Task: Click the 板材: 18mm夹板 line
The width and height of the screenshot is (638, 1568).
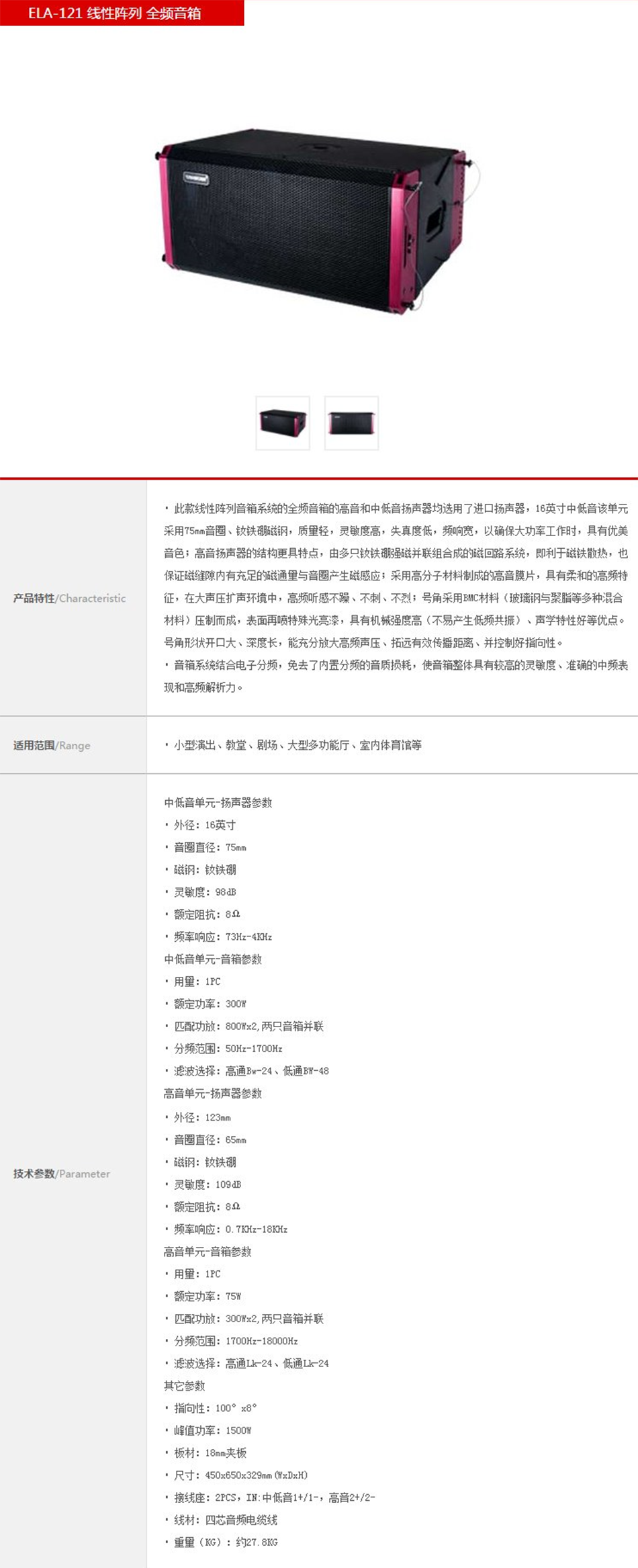Action: click(205, 1453)
